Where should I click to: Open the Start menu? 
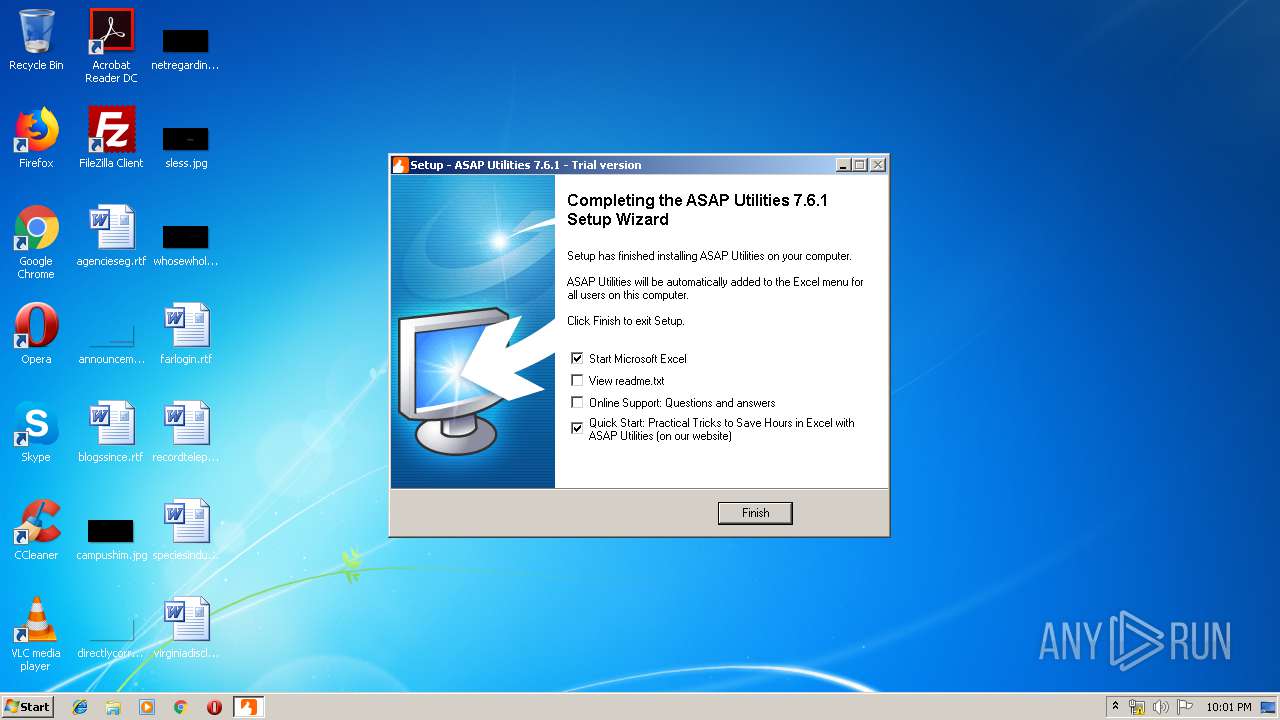coord(28,707)
